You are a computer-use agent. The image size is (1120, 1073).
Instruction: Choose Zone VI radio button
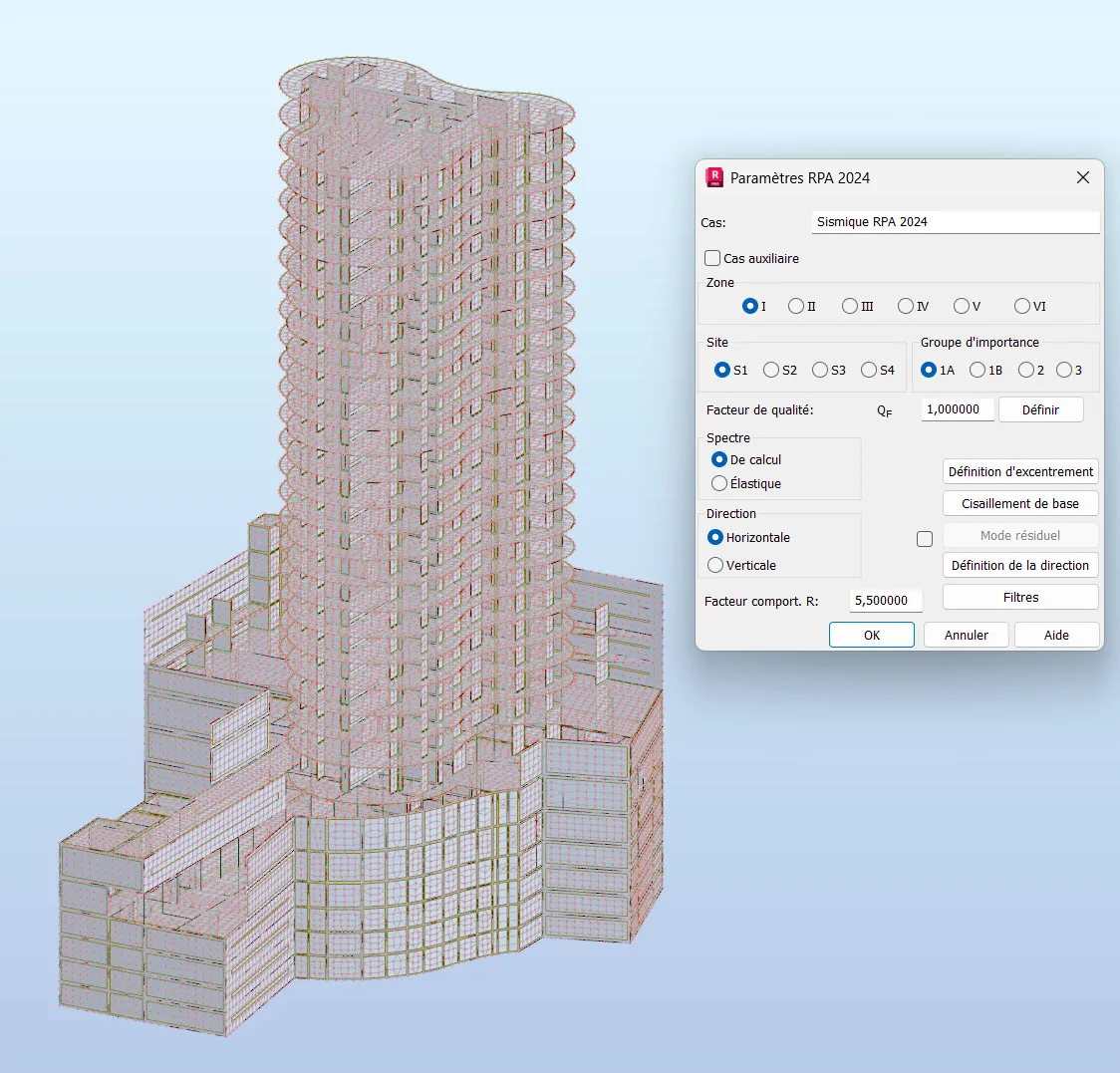pyautogui.click(x=1022, y=306)
